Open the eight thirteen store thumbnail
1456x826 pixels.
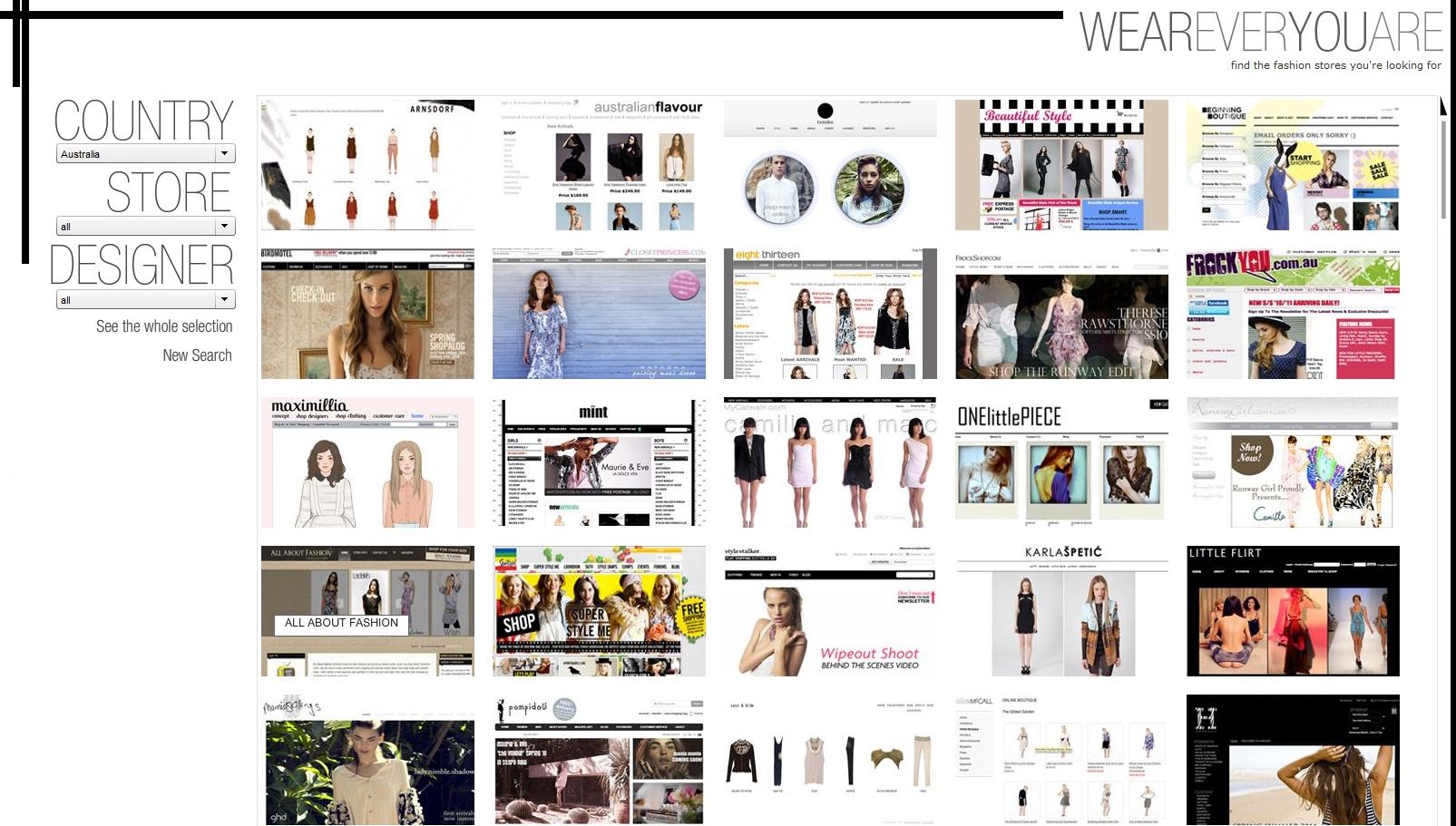click(830, 314)
